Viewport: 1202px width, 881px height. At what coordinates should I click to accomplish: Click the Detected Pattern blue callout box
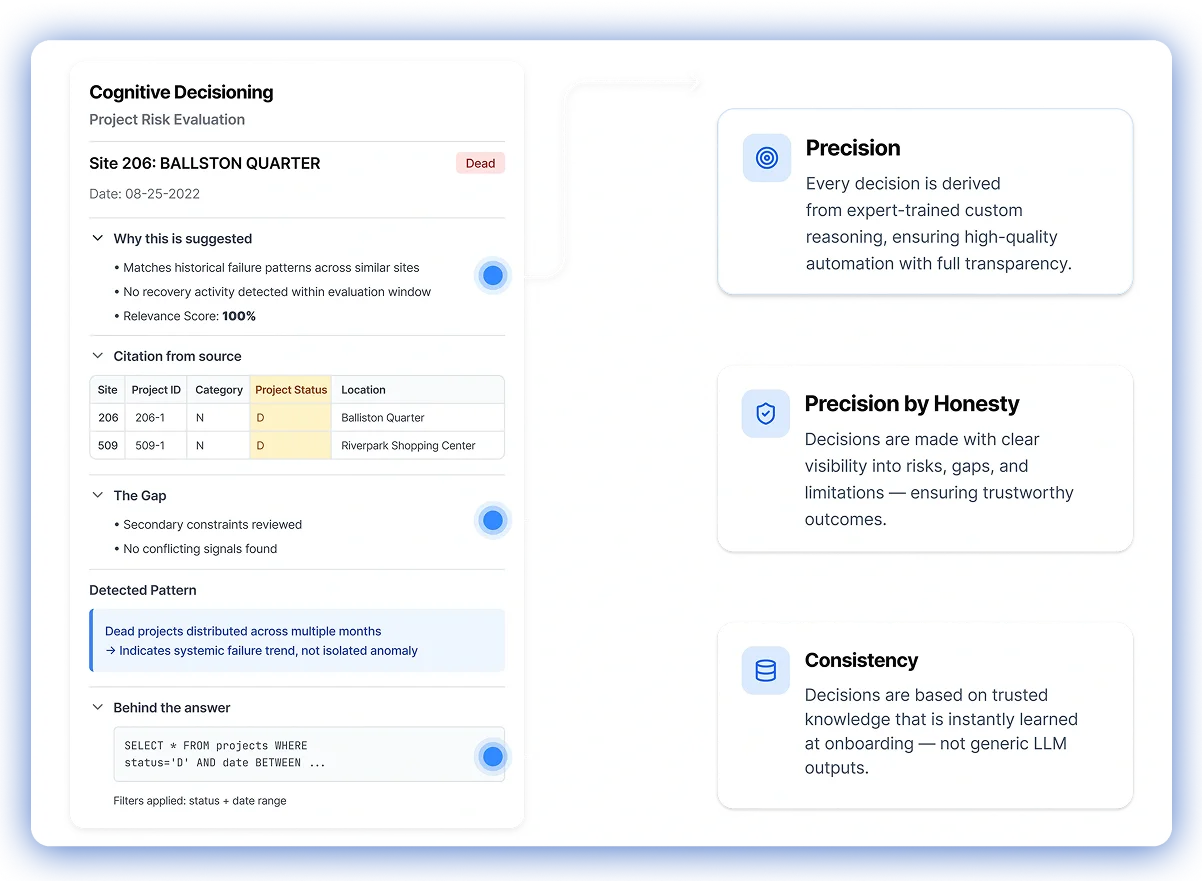pyautogui.click(x=297, y=640)
